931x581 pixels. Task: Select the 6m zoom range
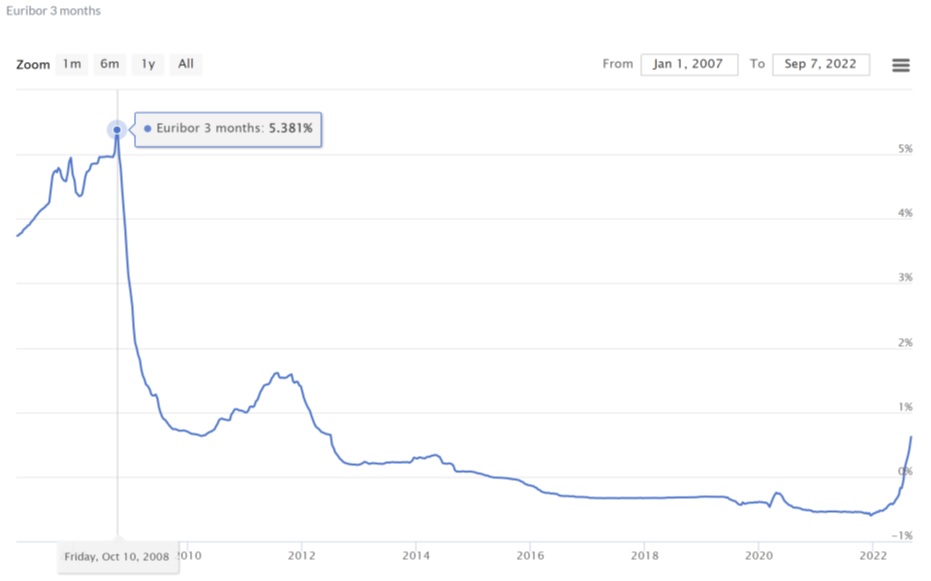tap(109, 64)
